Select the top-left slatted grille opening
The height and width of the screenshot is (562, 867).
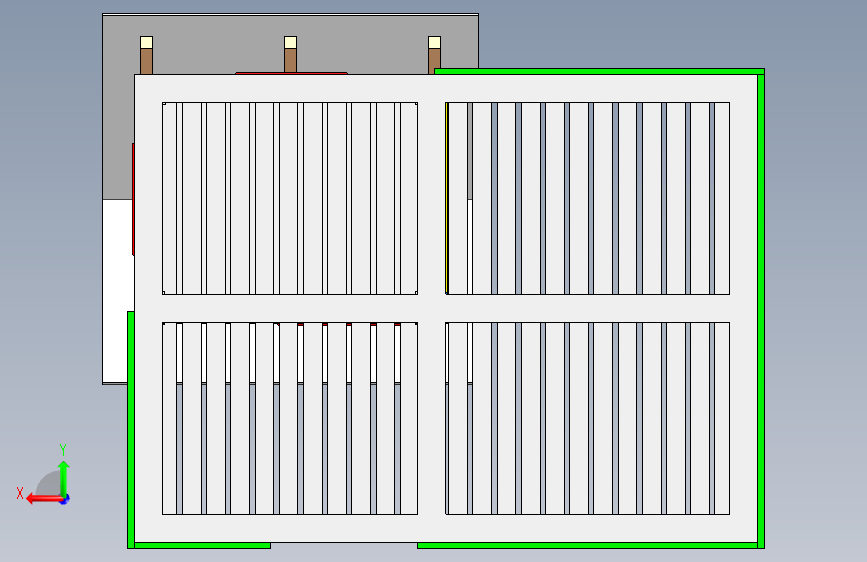290,198
